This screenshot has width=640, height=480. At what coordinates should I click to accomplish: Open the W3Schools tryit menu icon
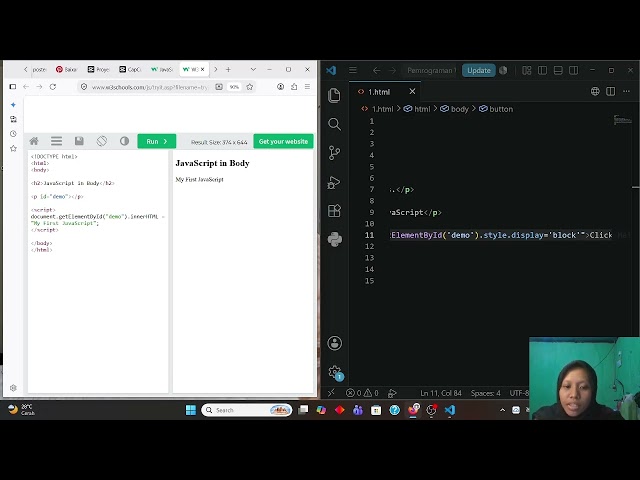pos(56,141)
